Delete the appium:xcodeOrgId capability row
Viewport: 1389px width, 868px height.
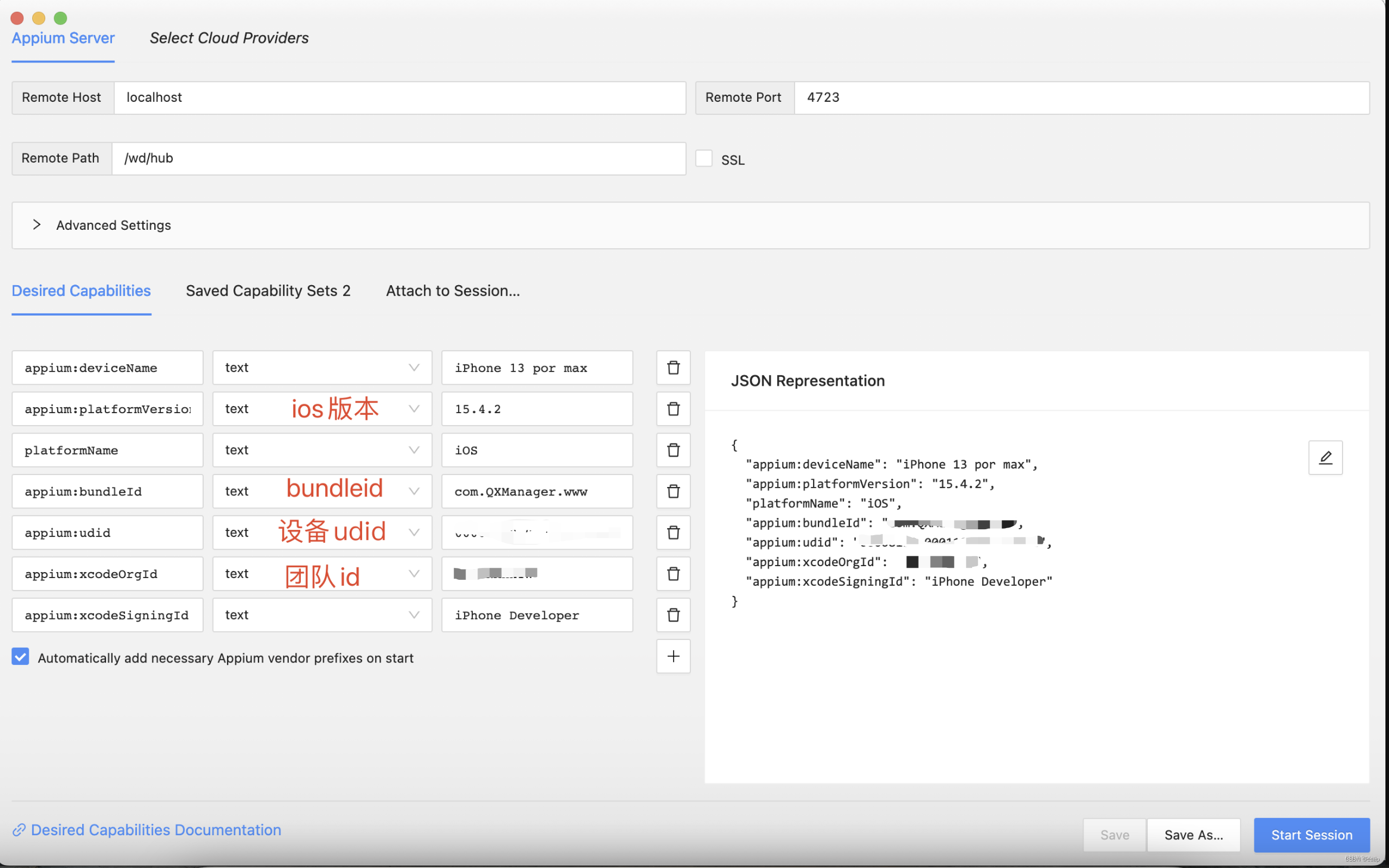[673, 573]
